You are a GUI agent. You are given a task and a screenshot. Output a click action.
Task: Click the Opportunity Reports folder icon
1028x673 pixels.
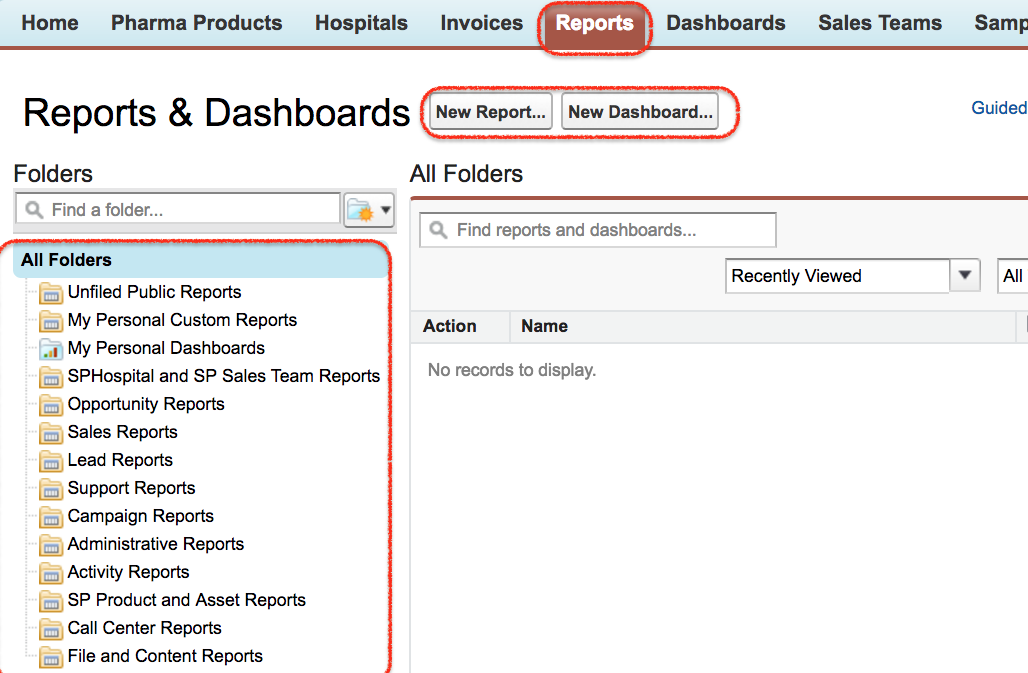coord(50,405)
